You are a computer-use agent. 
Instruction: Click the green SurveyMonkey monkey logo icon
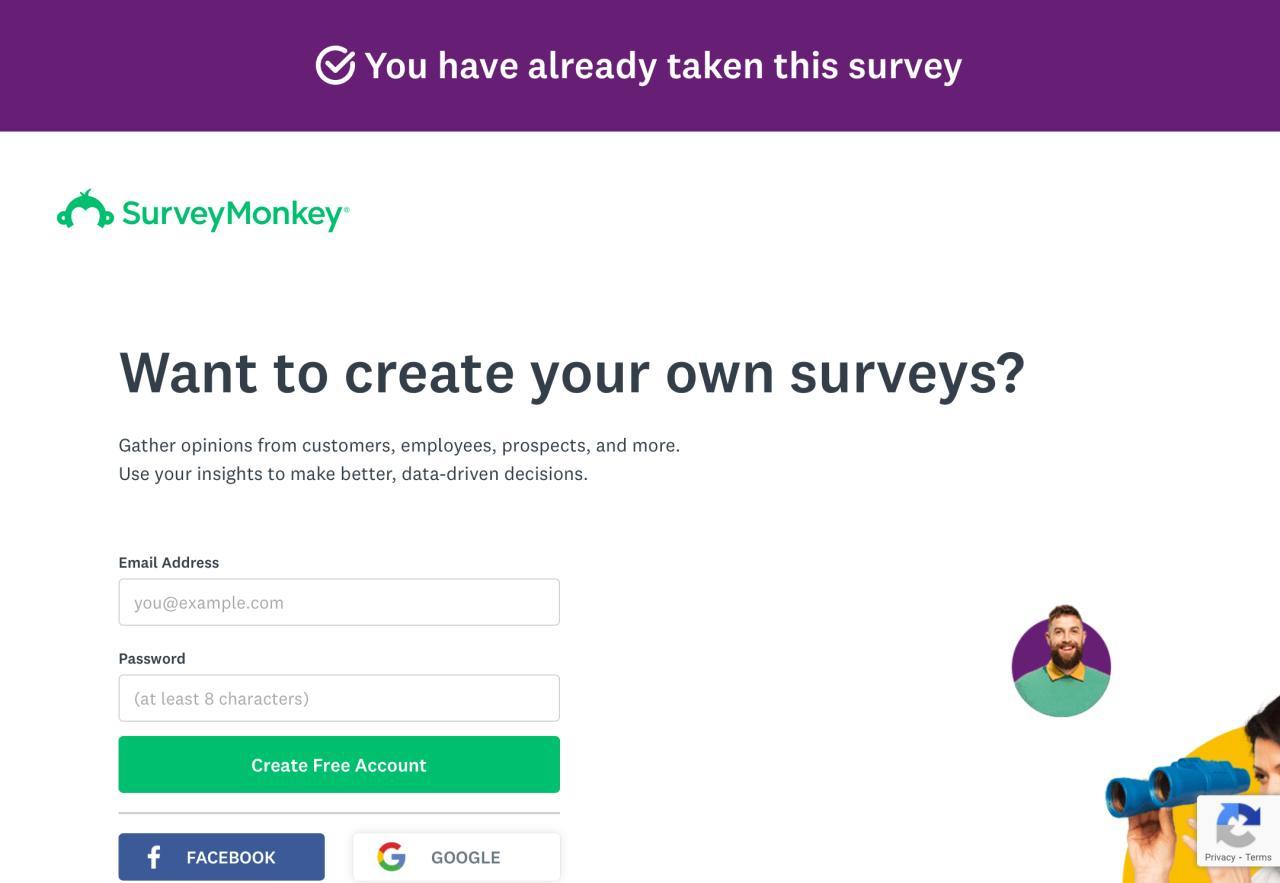85,211
